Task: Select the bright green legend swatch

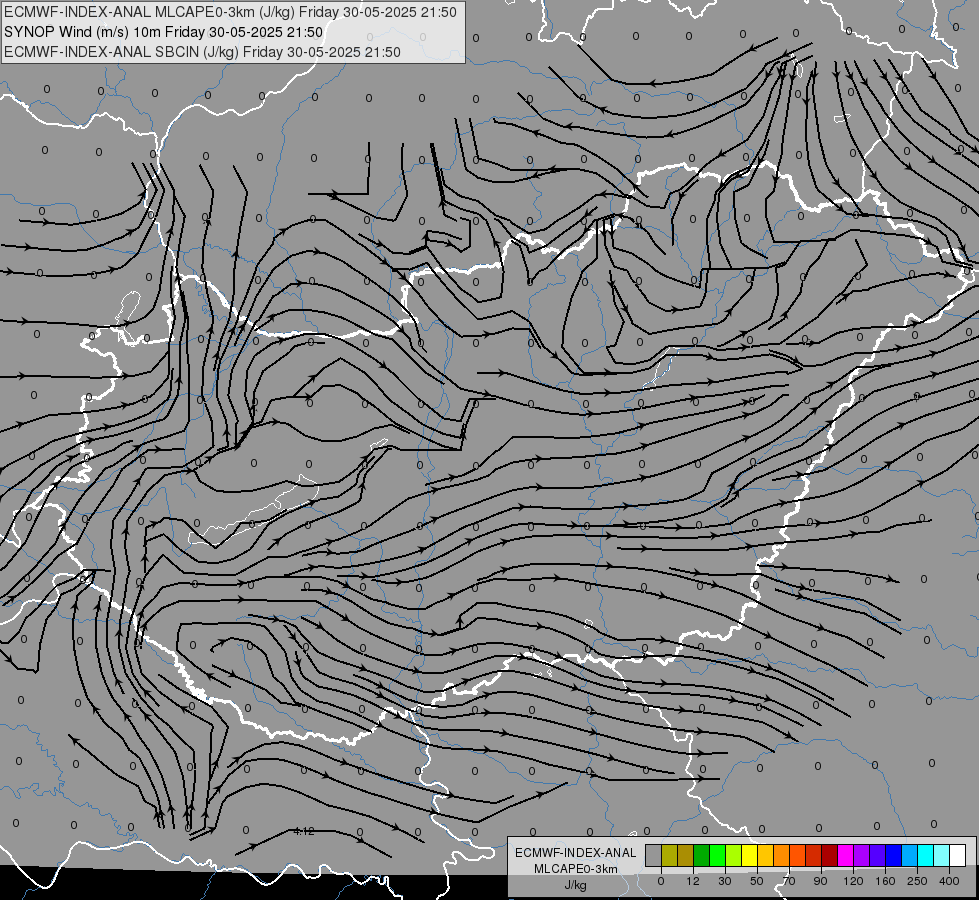Action: [717, 855]
